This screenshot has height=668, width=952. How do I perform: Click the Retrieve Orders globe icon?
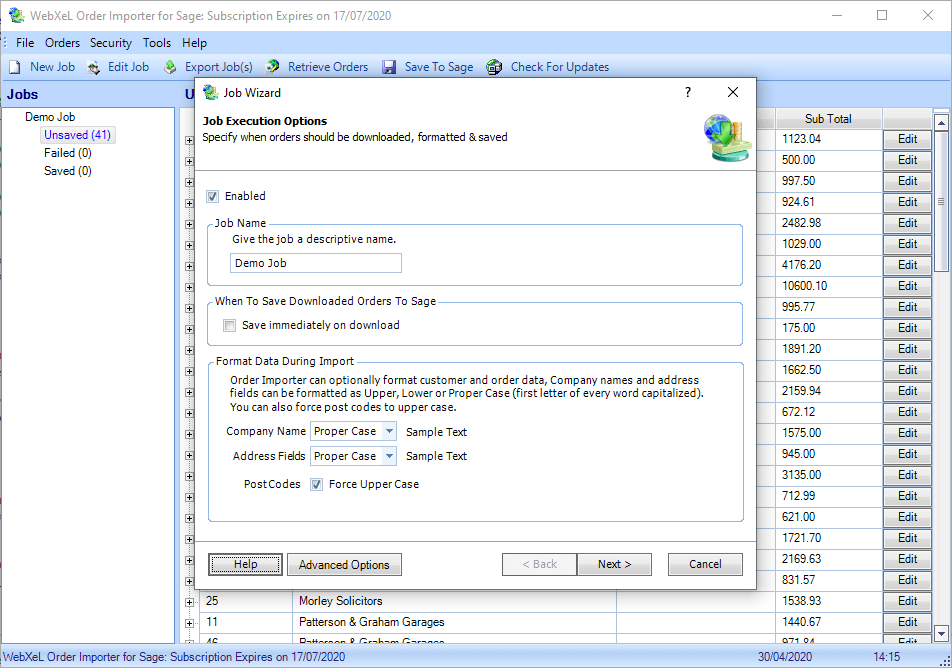(273, 67)
